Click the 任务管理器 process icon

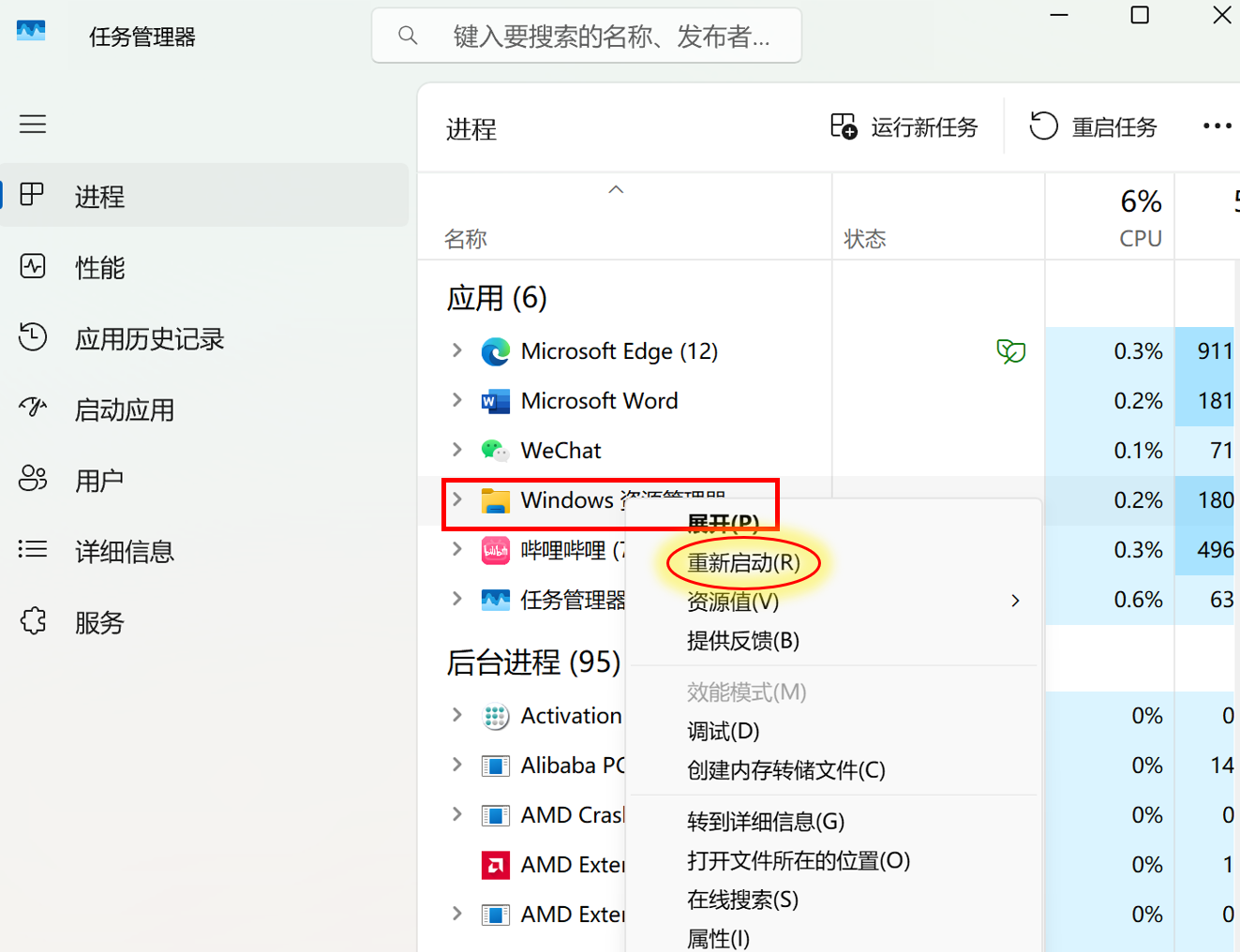495,600
